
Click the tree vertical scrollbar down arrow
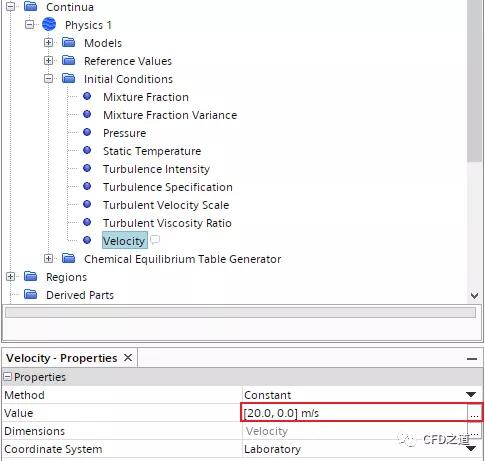[x=474, y=295]
